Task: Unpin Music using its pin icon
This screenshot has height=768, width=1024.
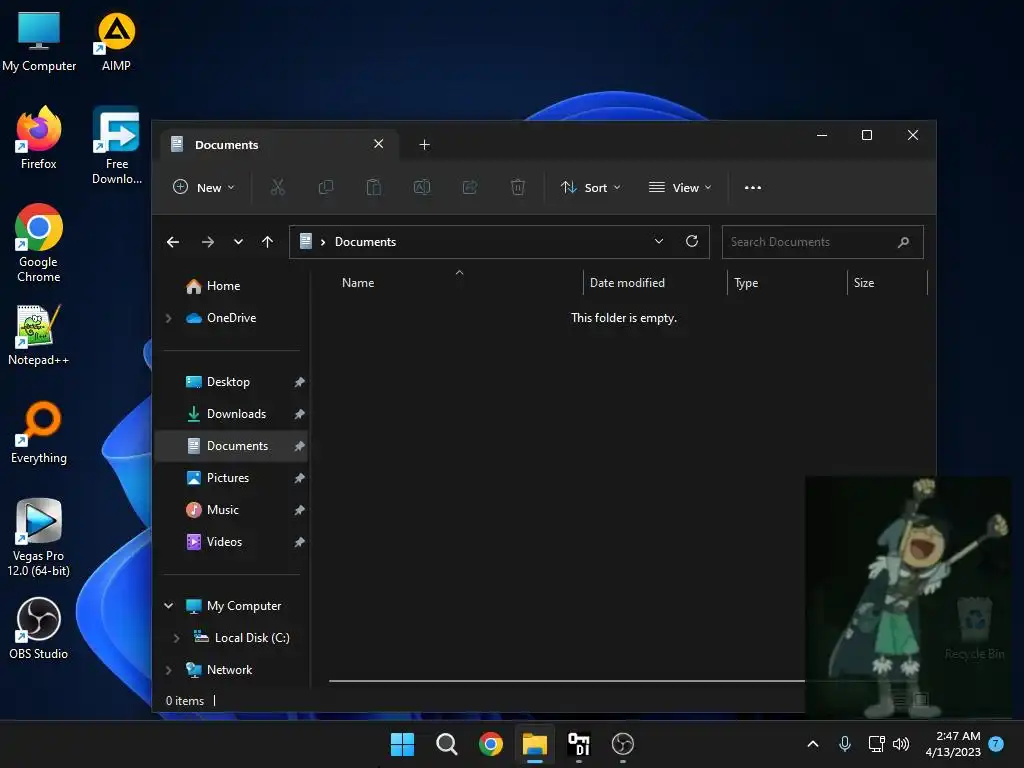Action: tap(299, 510)
